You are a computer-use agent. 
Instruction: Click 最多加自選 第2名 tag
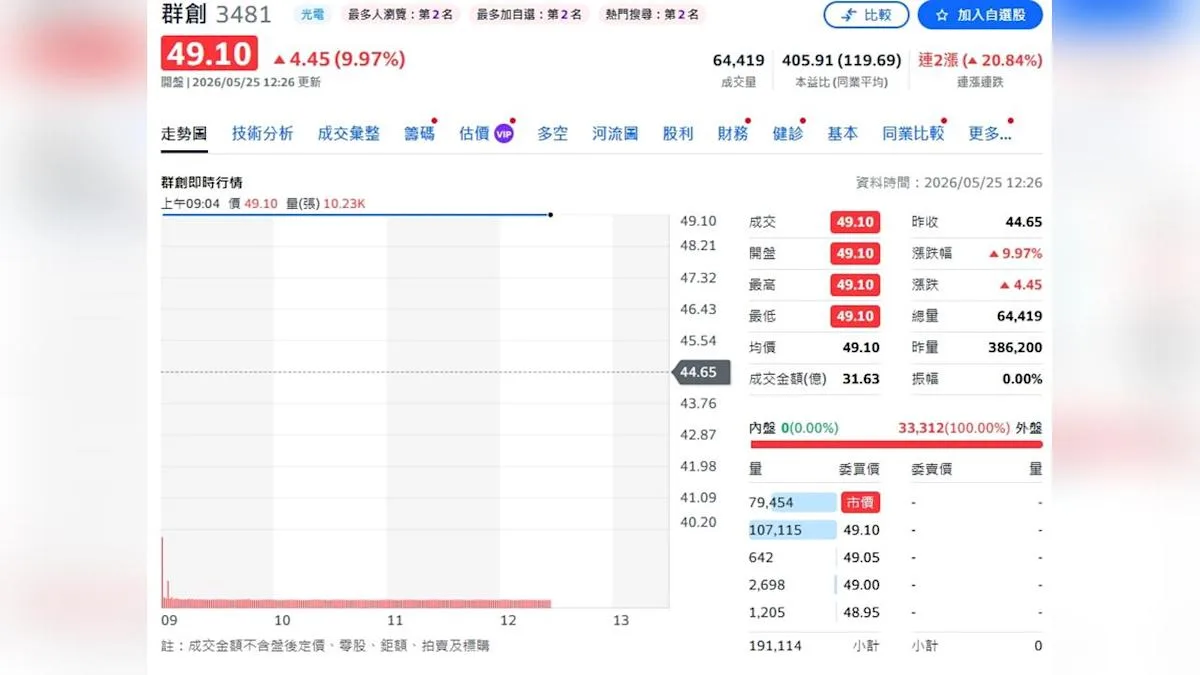pyautogui.click(x=529, y=14)
